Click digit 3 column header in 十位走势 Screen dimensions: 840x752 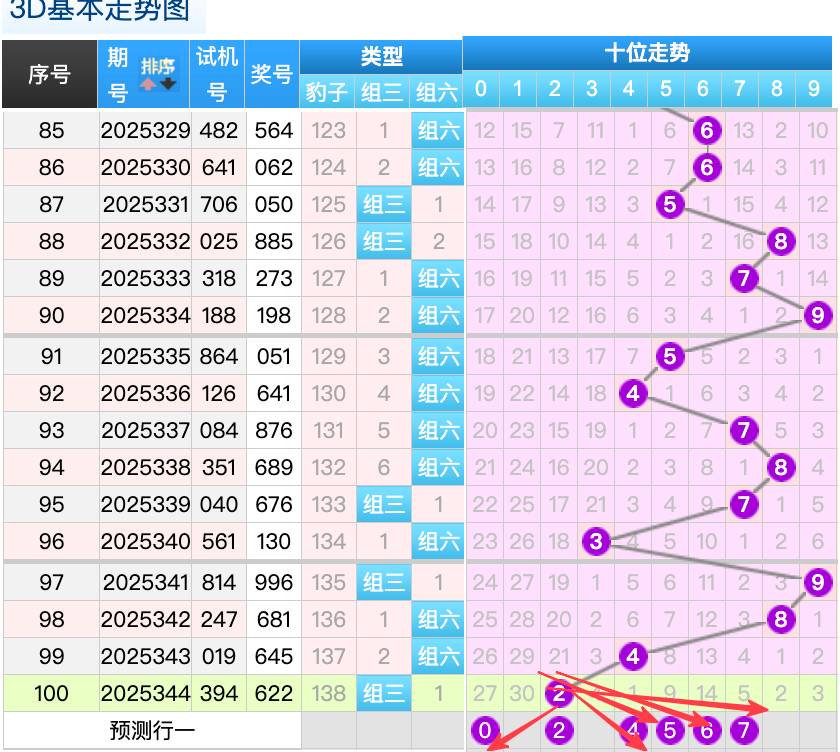click(x=592, y=89)
